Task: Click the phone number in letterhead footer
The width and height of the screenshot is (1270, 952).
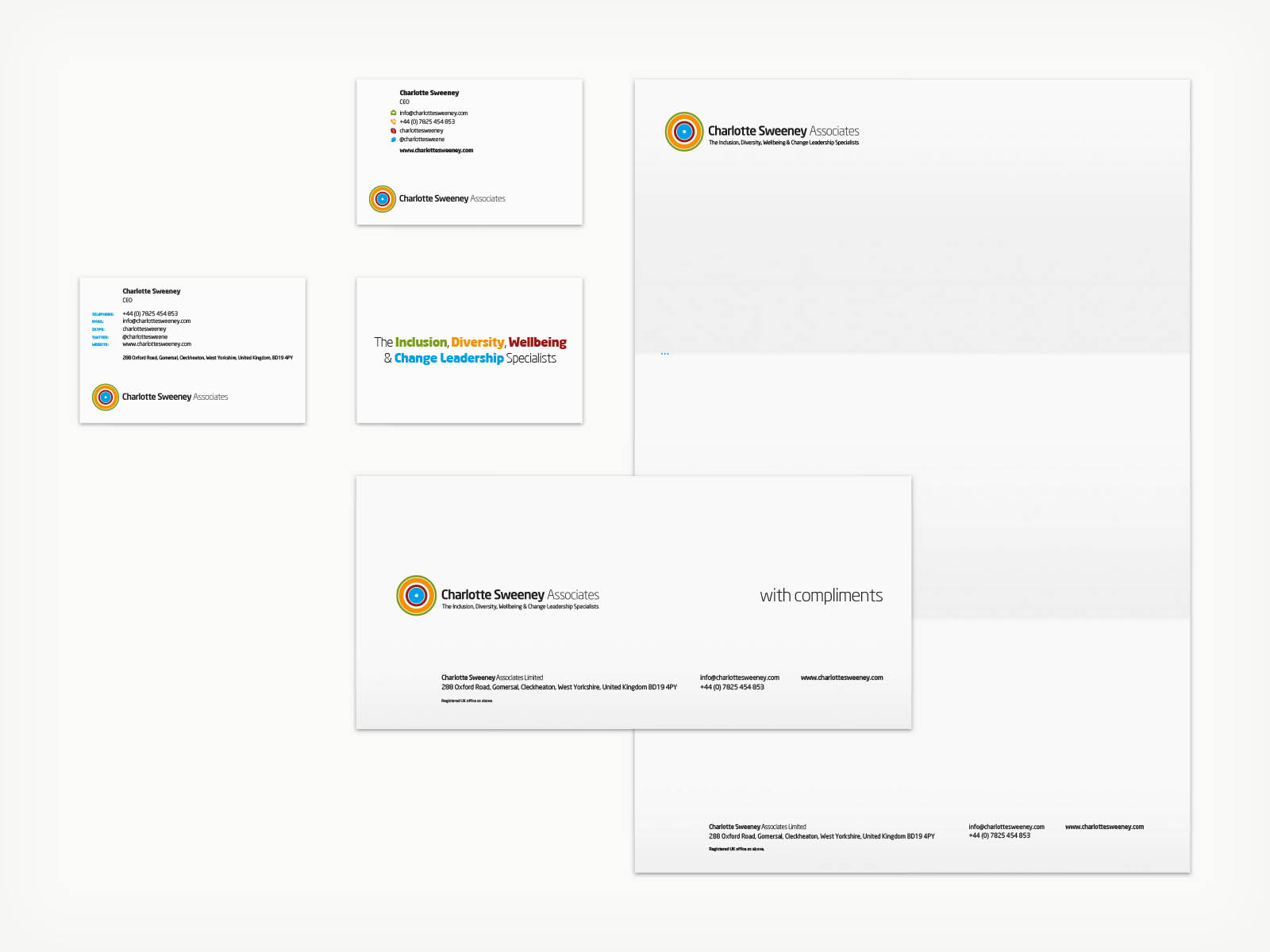Action: 999,836
